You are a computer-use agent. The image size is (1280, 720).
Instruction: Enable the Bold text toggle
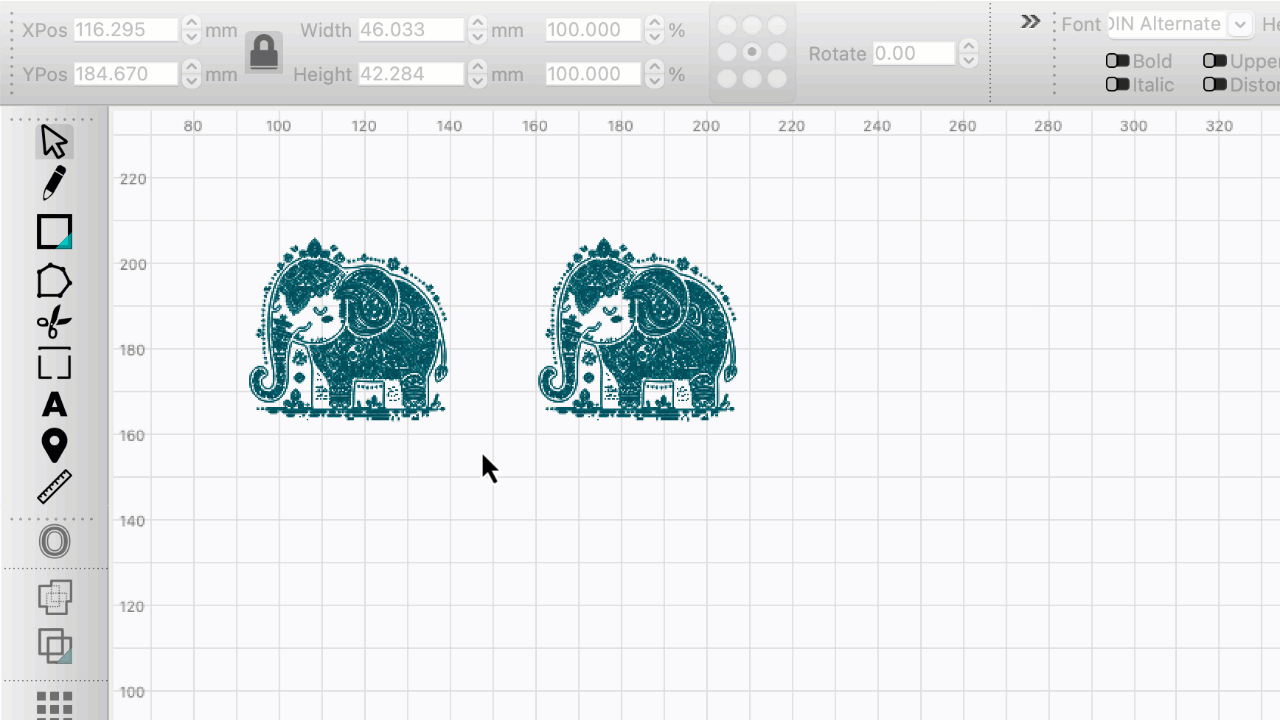[x=1117, y=61]
